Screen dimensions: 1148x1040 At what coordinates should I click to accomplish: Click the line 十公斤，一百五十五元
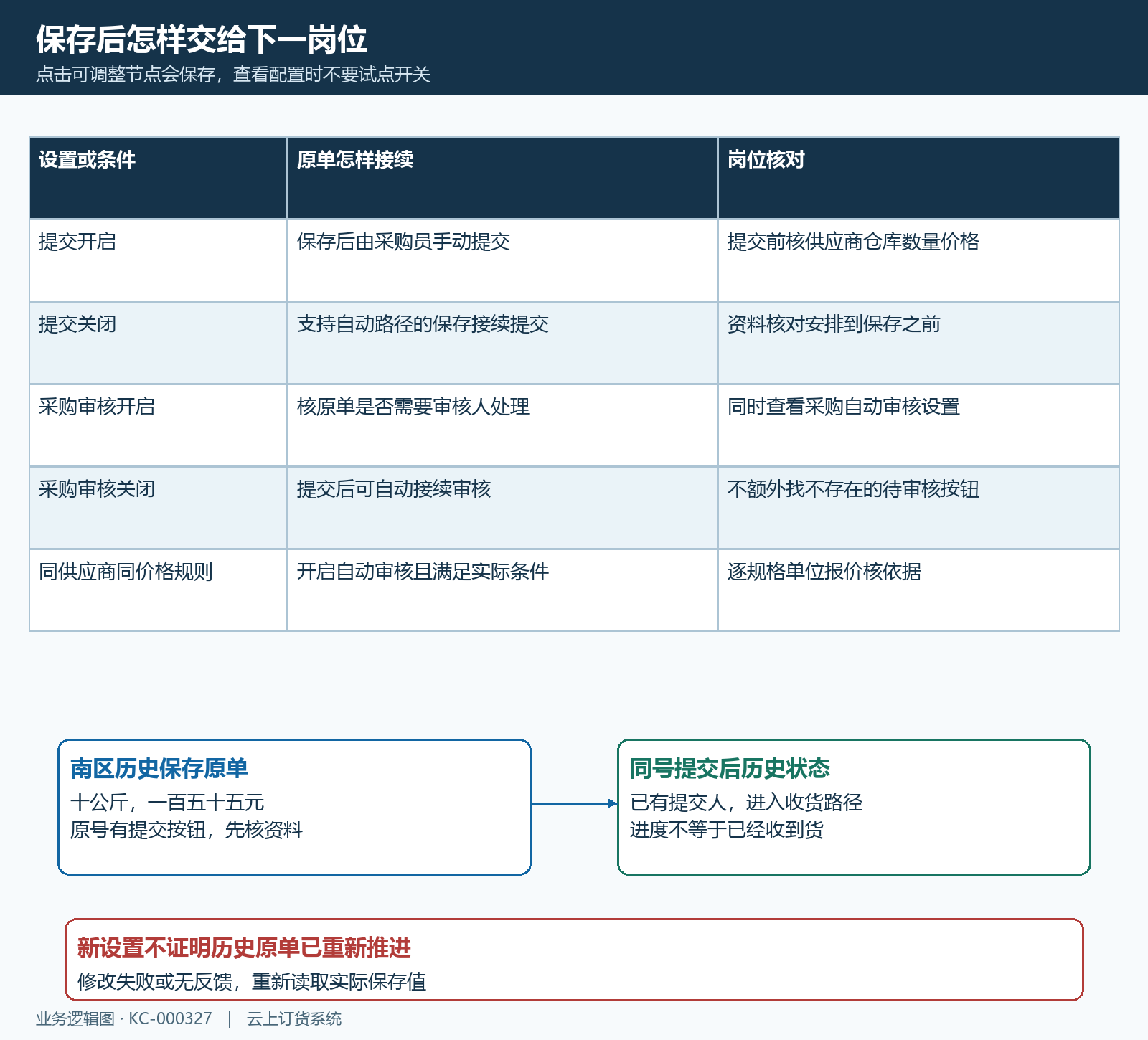point(167,803)
